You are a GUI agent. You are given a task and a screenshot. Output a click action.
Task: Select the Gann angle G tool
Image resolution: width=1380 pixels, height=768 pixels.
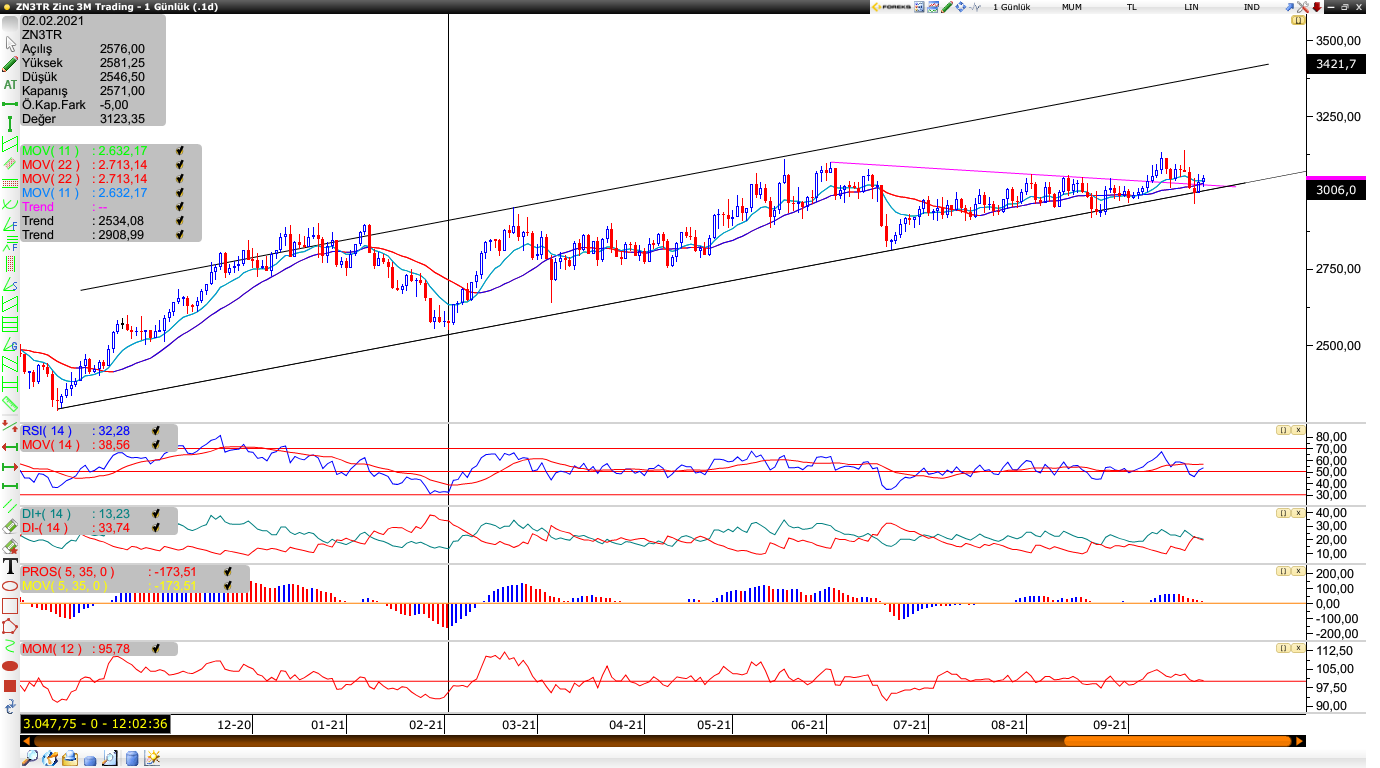10,346
